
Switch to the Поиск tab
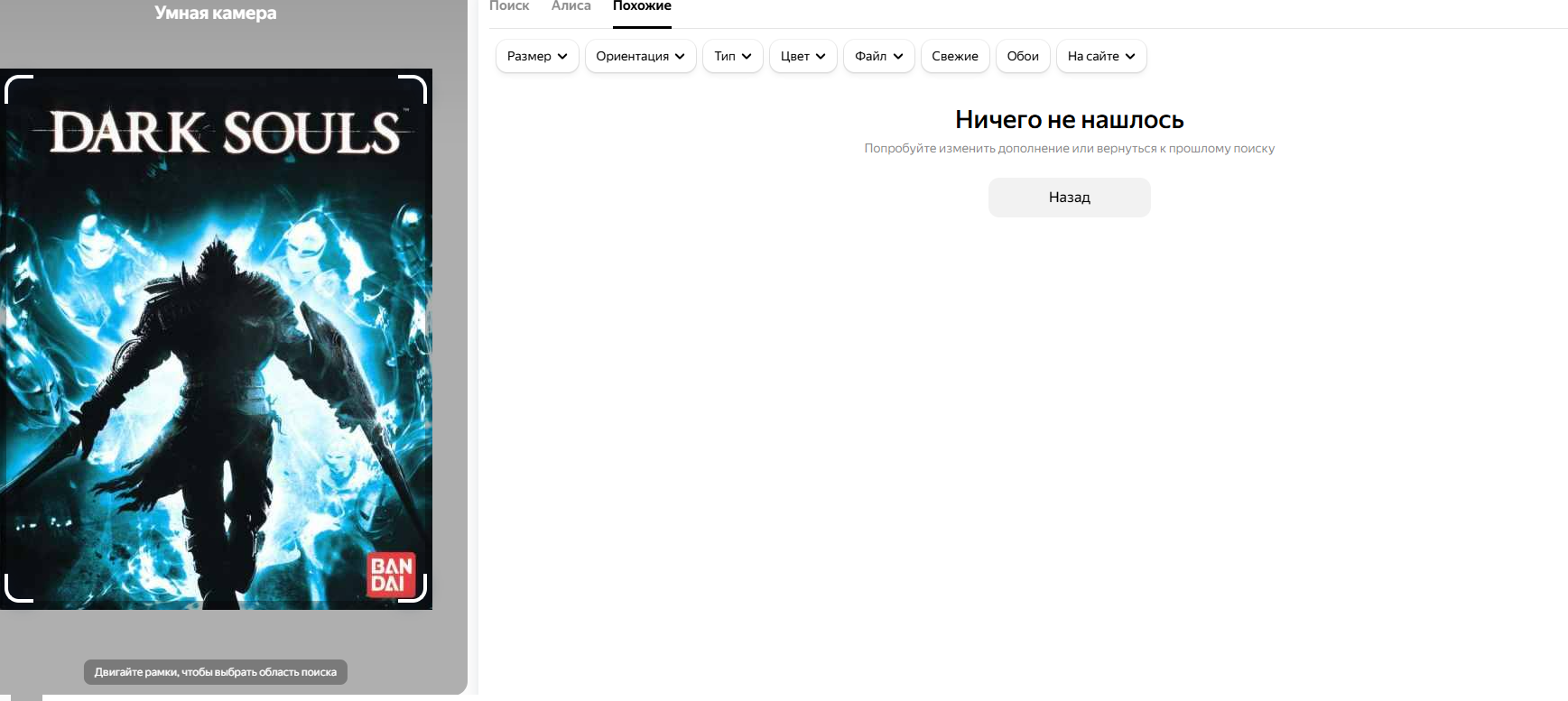(509, 6)
